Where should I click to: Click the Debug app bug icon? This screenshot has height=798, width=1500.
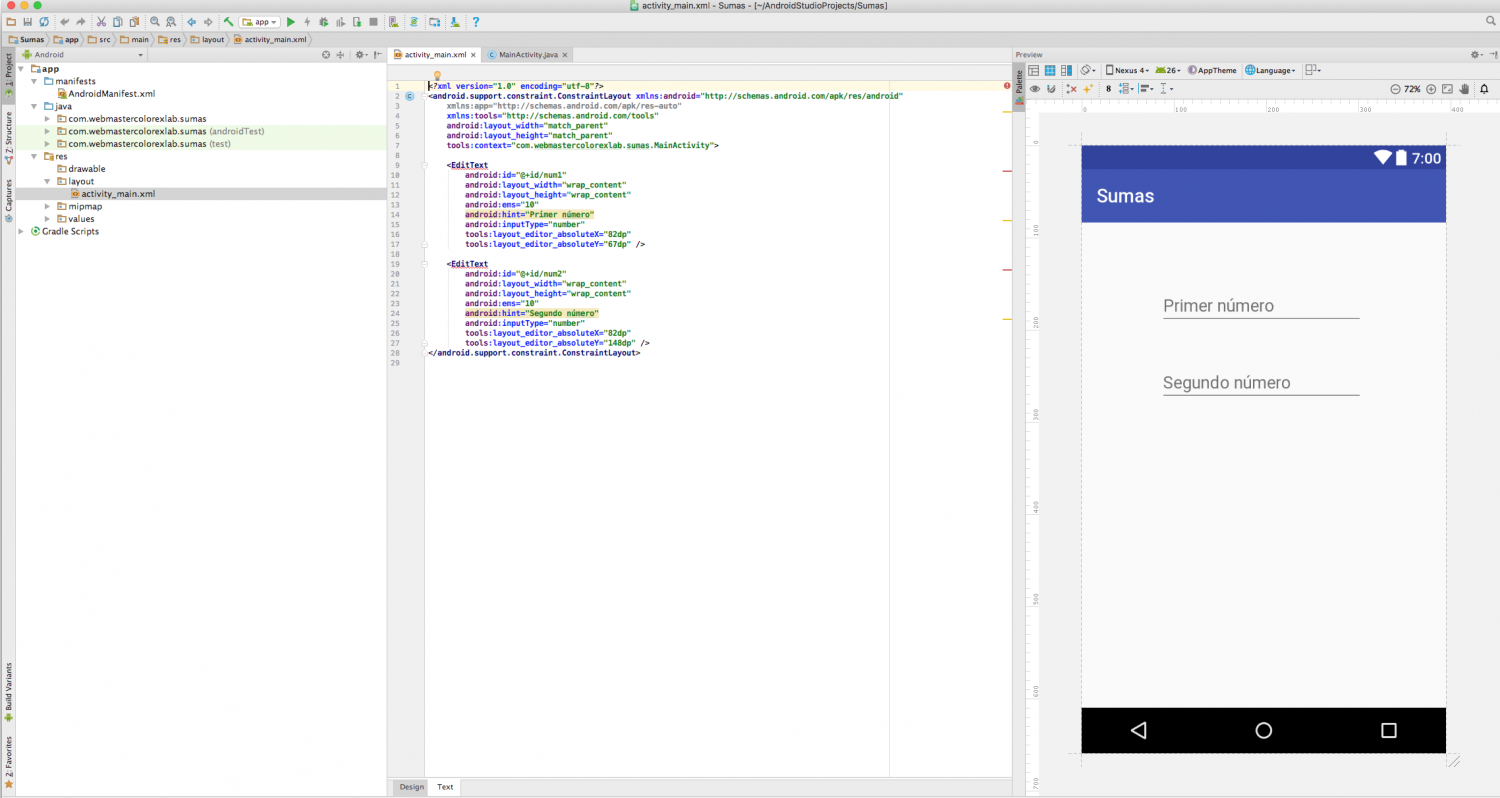[x=323, y=21]
